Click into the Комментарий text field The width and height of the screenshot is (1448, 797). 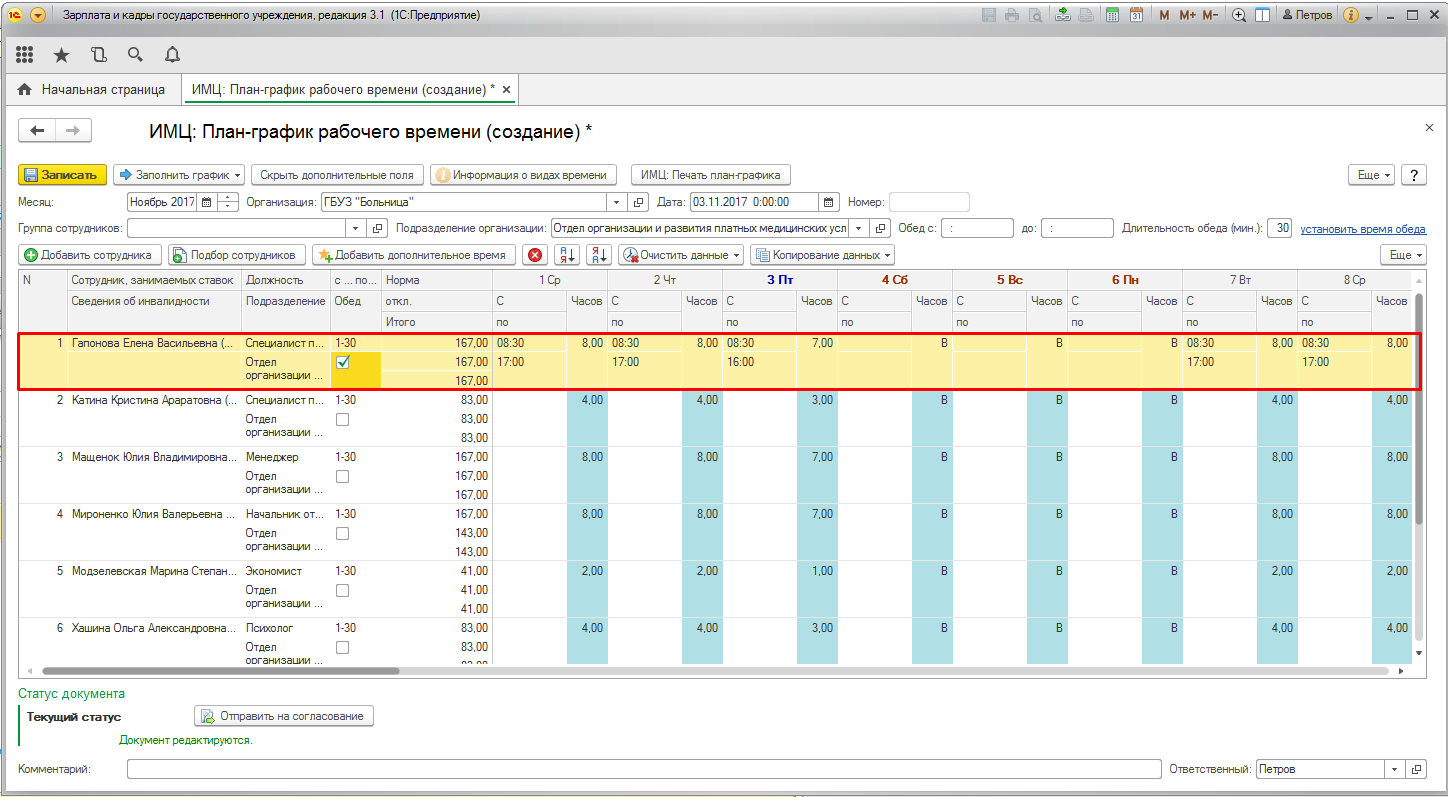click(643, 769)
